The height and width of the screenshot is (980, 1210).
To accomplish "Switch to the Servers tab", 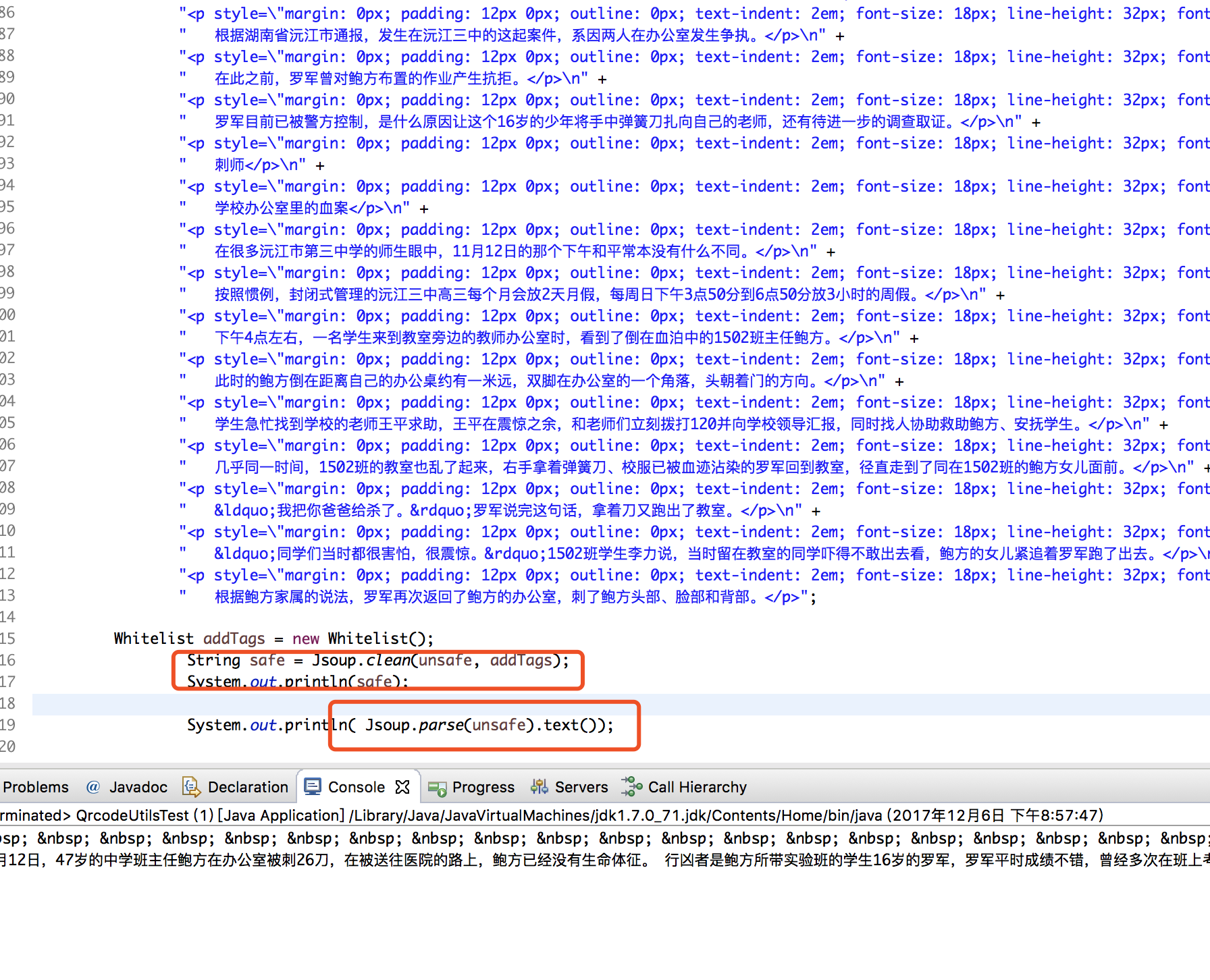I will pos(581,787).
